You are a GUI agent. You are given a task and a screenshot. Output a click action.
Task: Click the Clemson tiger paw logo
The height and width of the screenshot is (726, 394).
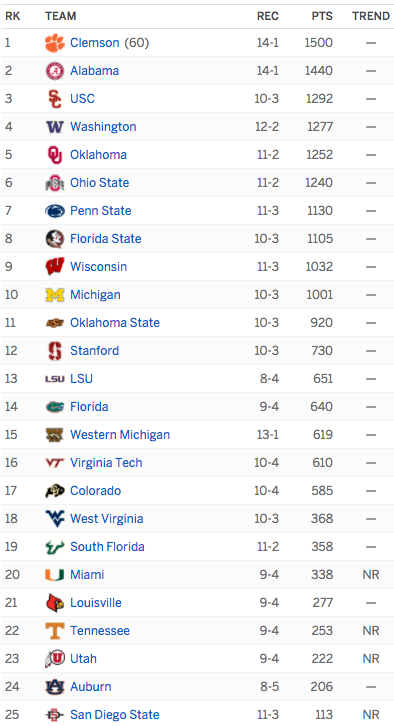click(x=55, y=43)
